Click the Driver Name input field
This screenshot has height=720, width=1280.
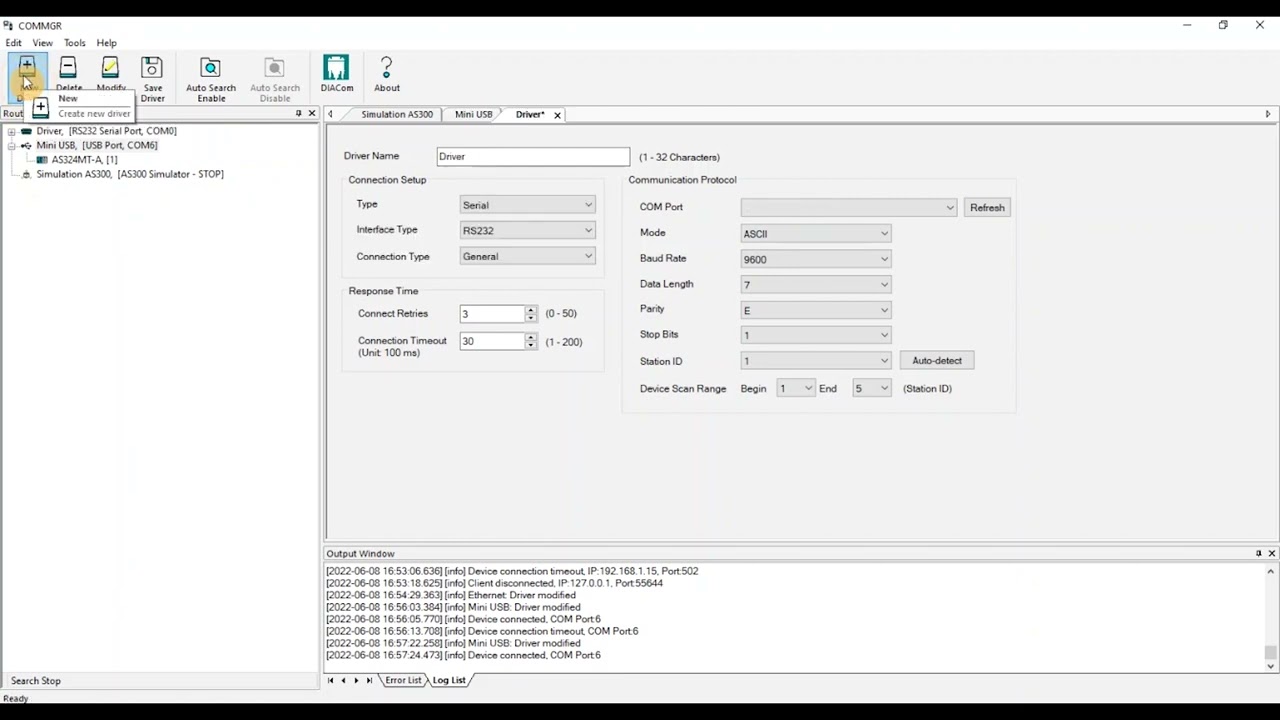533,157
